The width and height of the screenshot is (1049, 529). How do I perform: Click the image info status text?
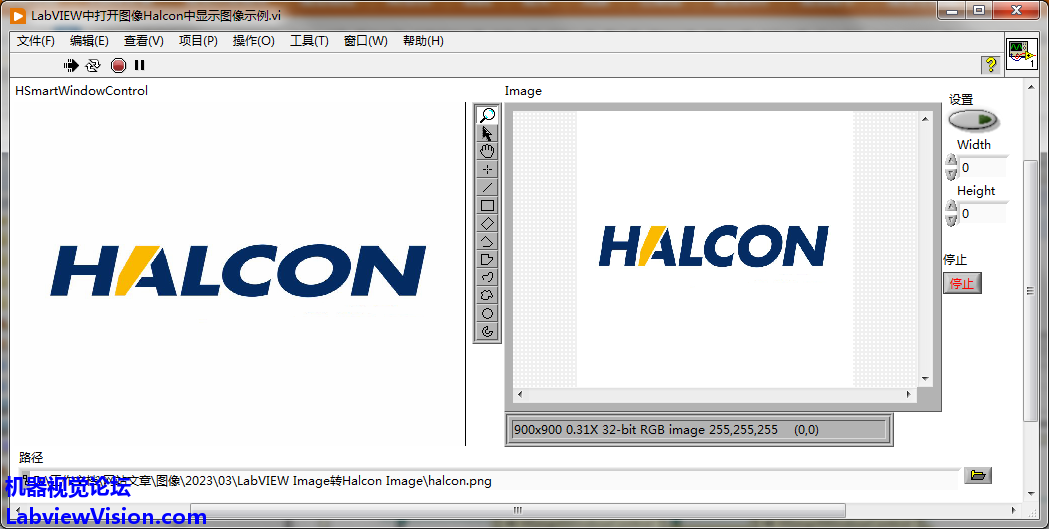tap(666, 430)
